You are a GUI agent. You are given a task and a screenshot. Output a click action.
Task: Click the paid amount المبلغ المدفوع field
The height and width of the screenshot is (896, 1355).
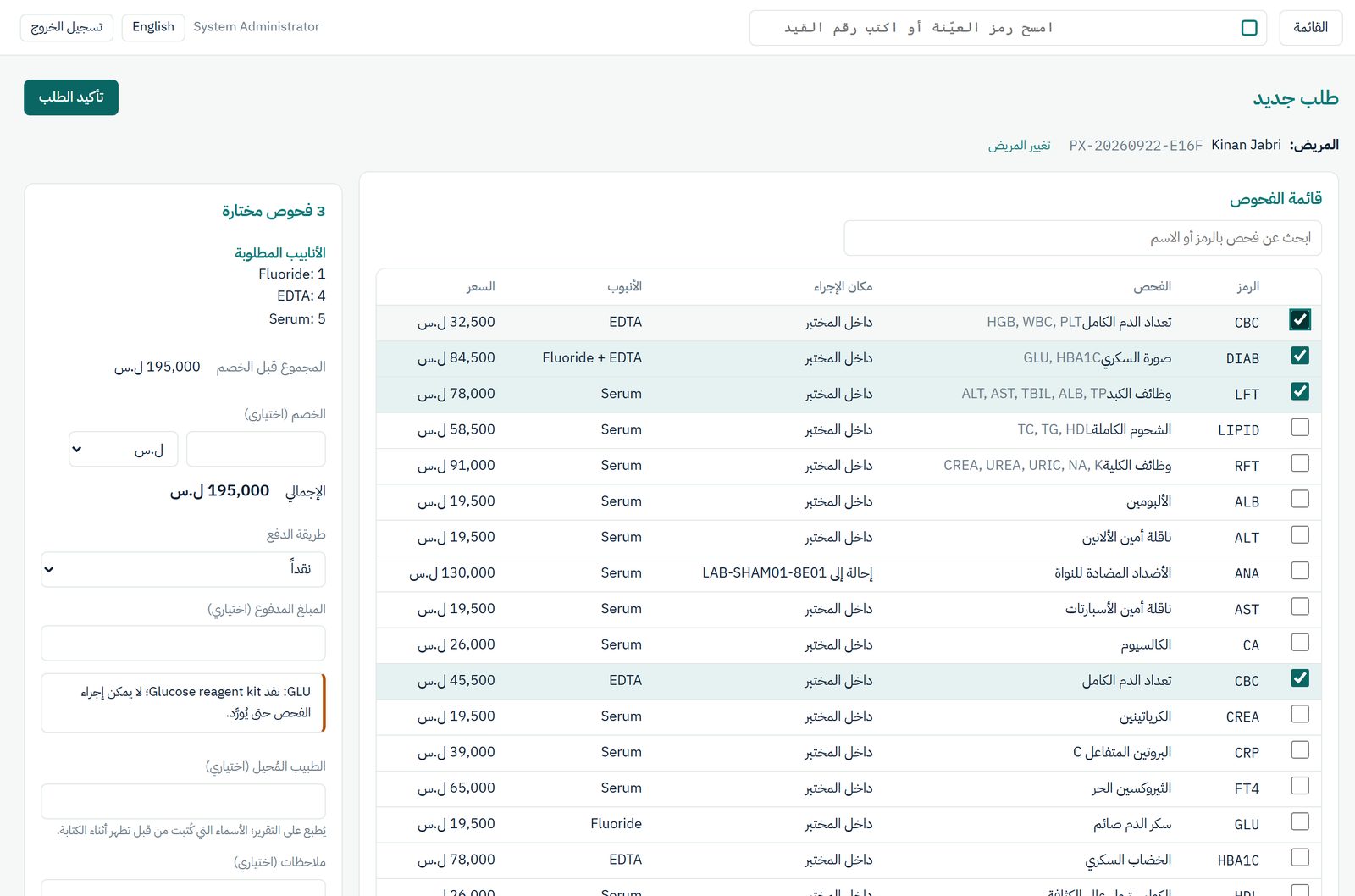point(183,643)
